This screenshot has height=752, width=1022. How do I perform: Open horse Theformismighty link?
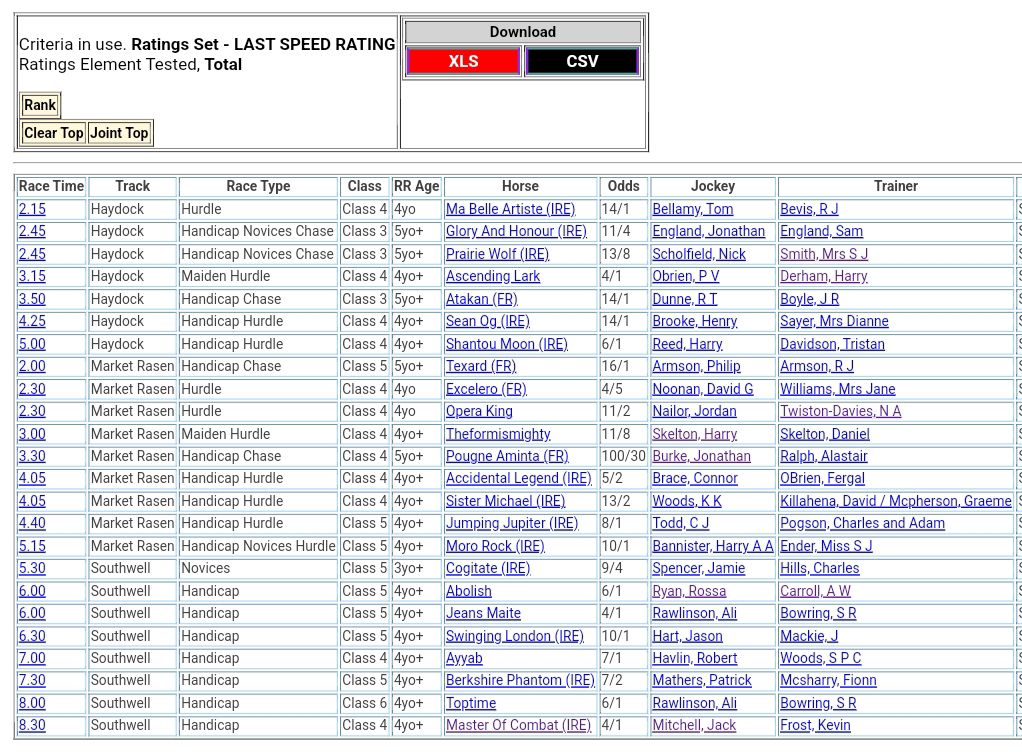(x=498, y=434)
